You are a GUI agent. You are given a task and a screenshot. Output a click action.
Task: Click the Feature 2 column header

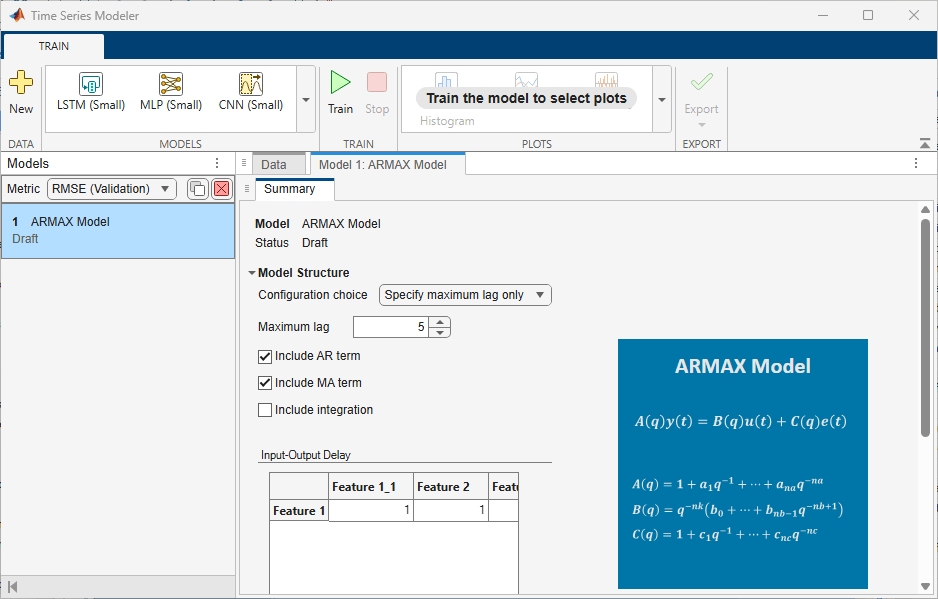451,487
